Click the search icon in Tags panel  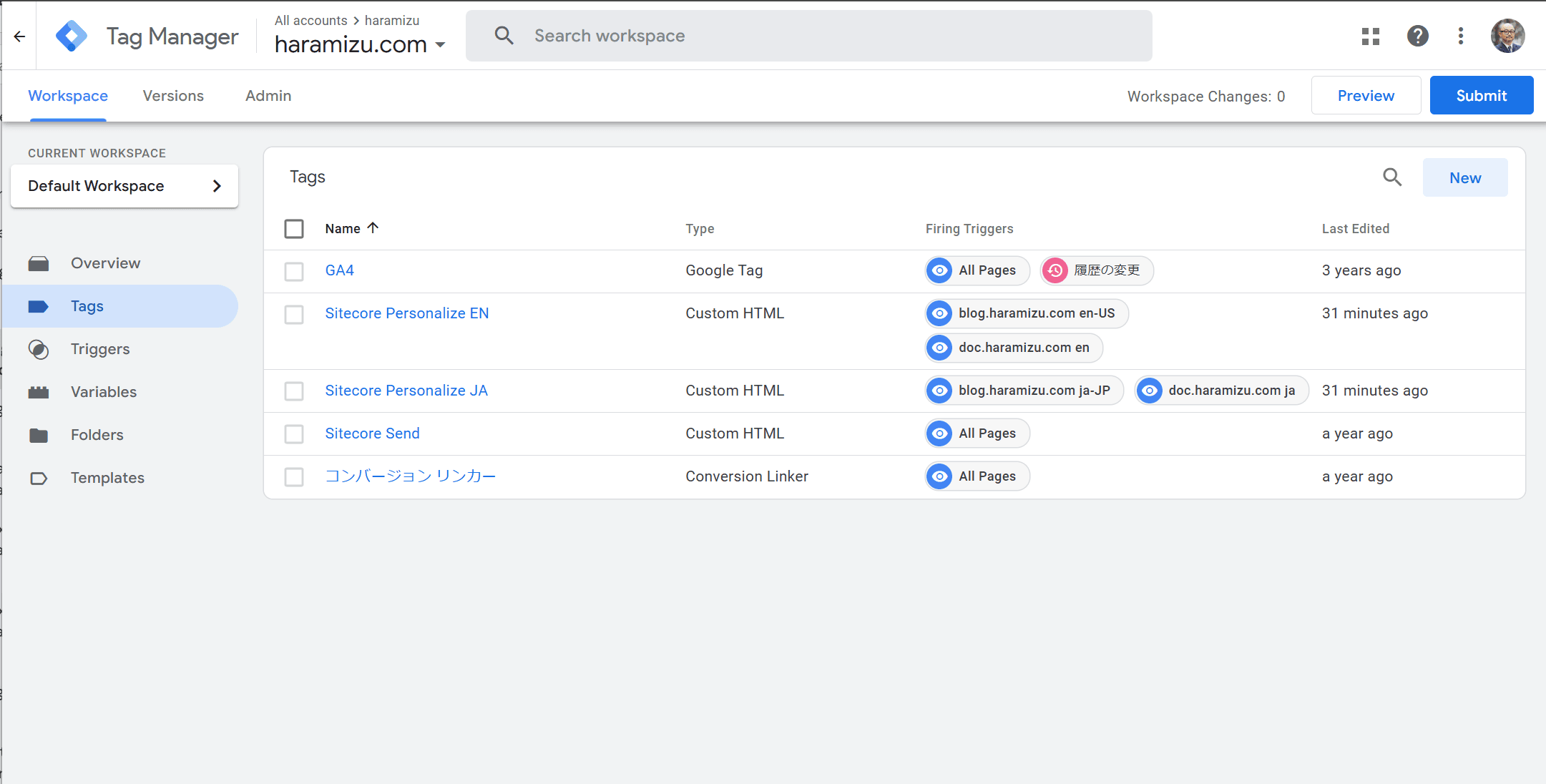1391,177
